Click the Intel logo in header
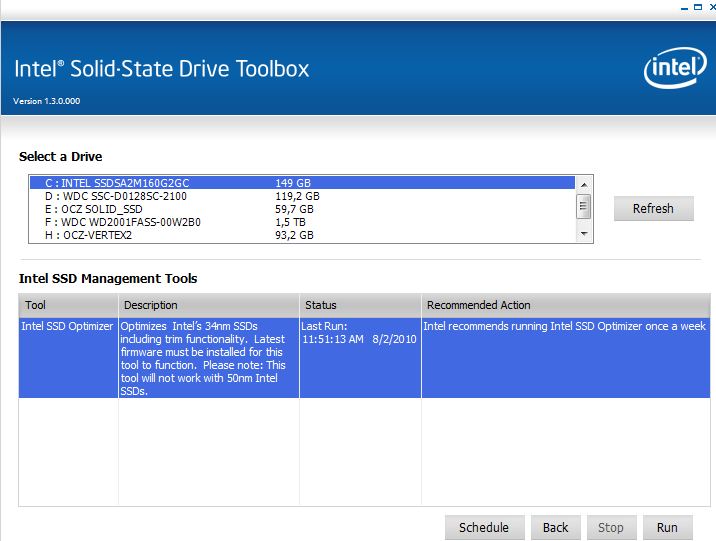 click(x=675, y=68)
